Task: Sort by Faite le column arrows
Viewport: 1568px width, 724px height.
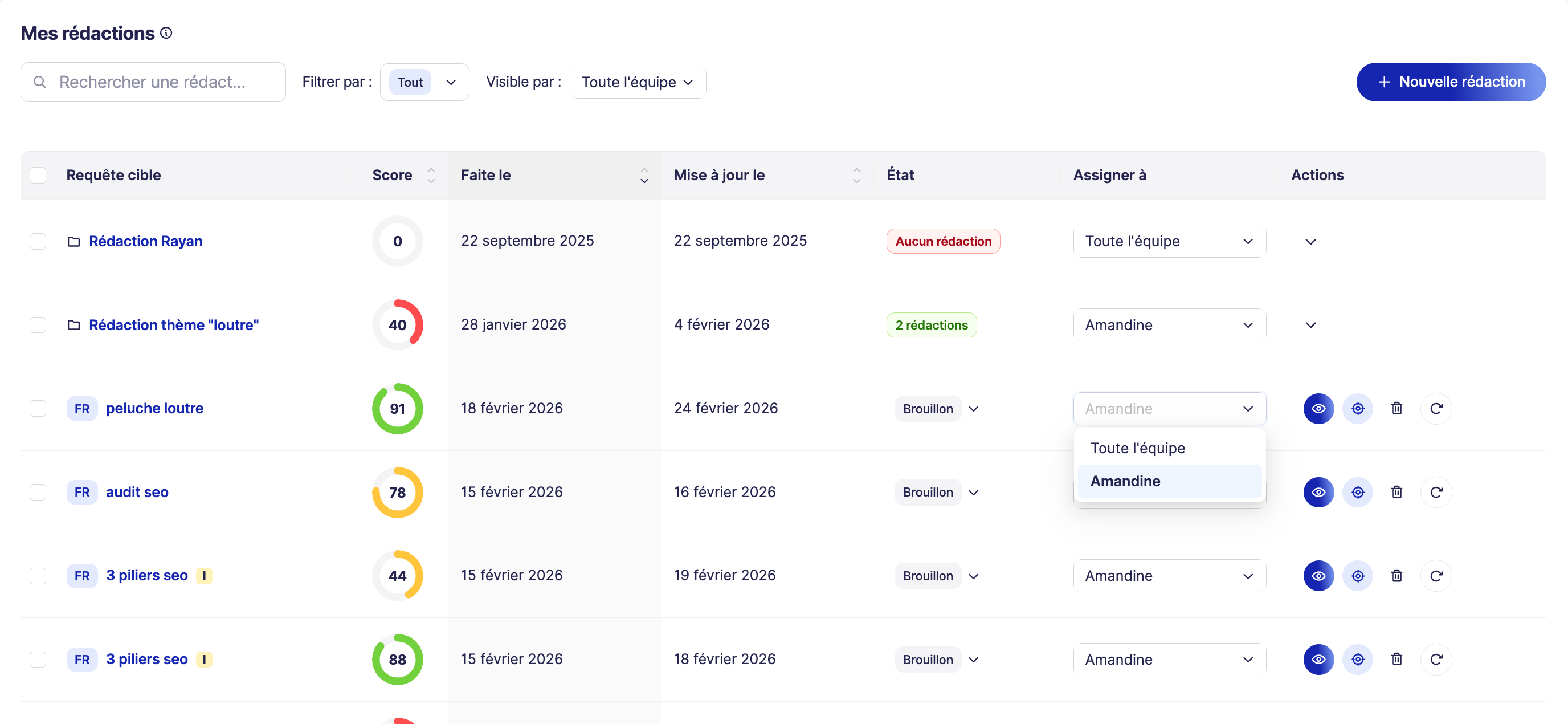Action: click(644, 176)
